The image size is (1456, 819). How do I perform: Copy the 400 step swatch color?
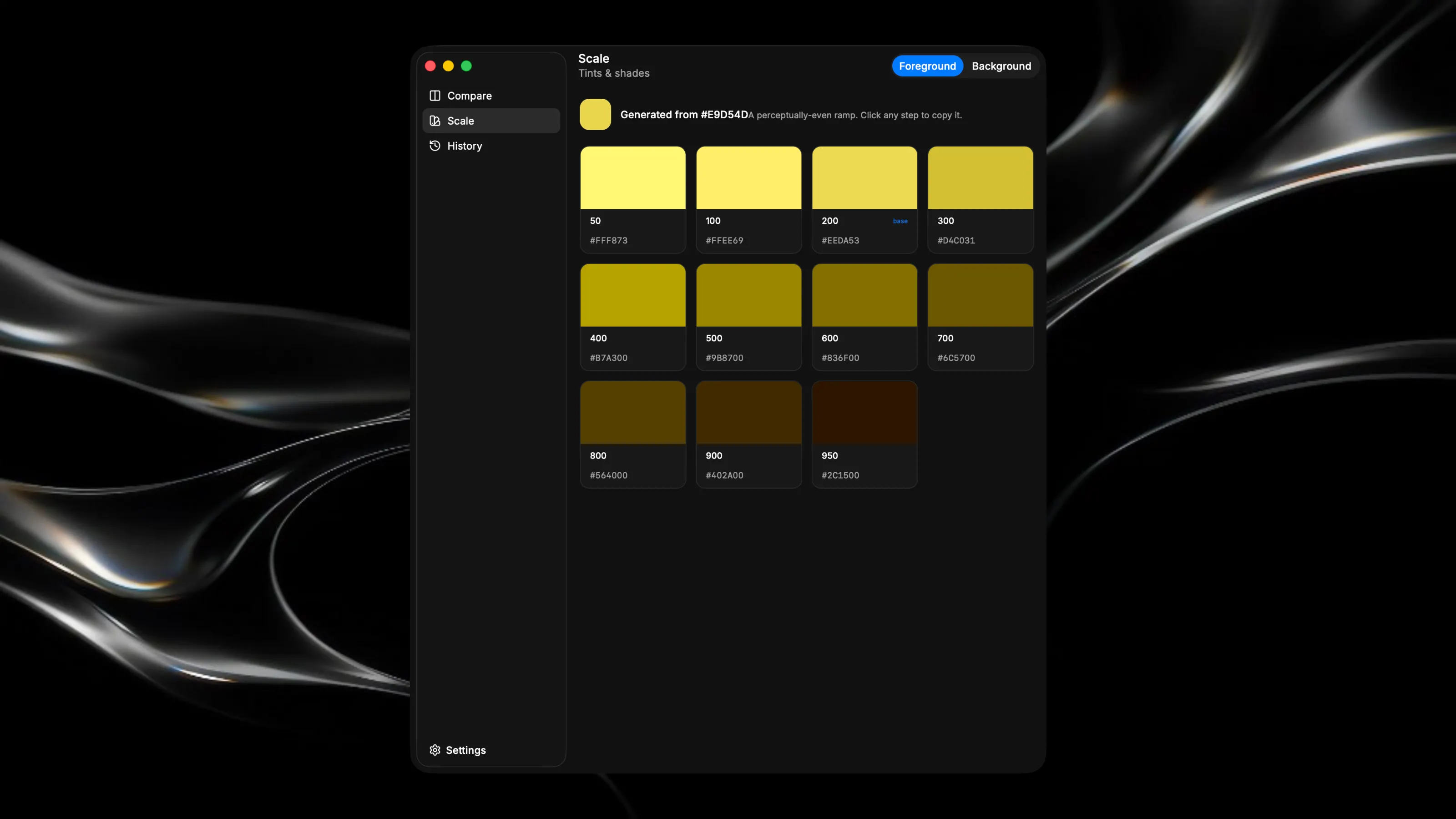(x=632, y=295)
